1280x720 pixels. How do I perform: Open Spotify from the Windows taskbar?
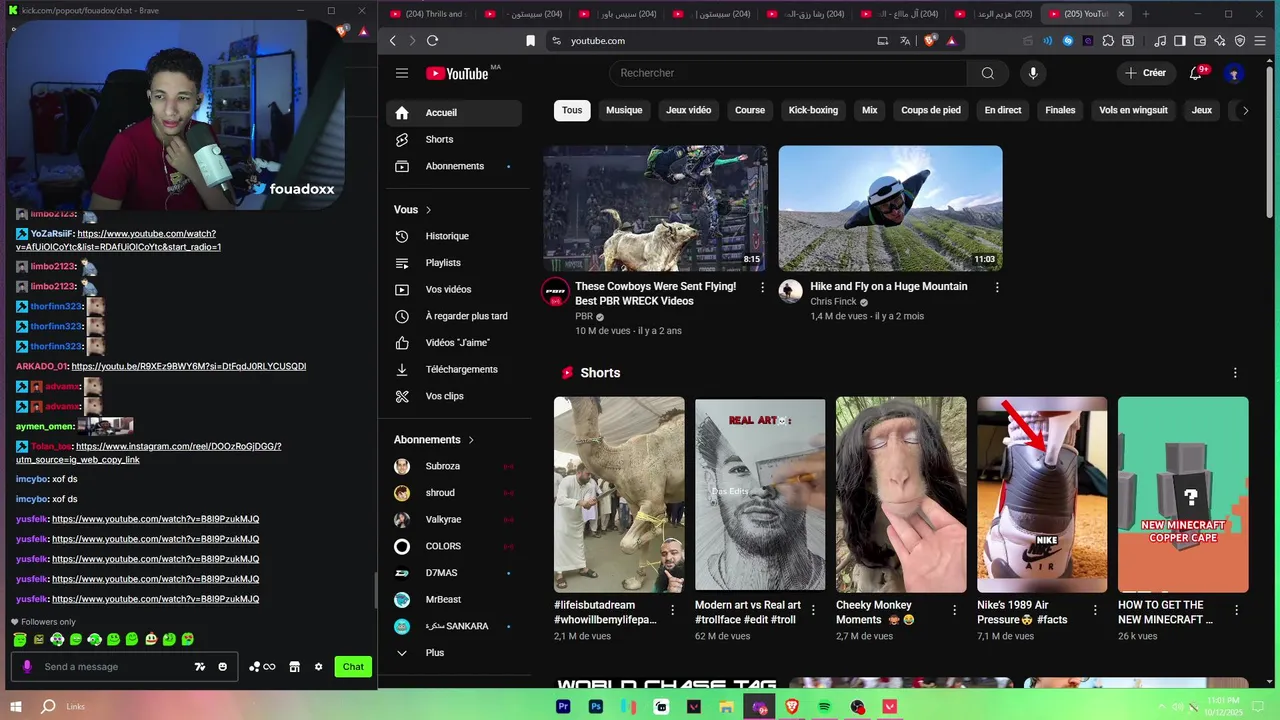825,707
